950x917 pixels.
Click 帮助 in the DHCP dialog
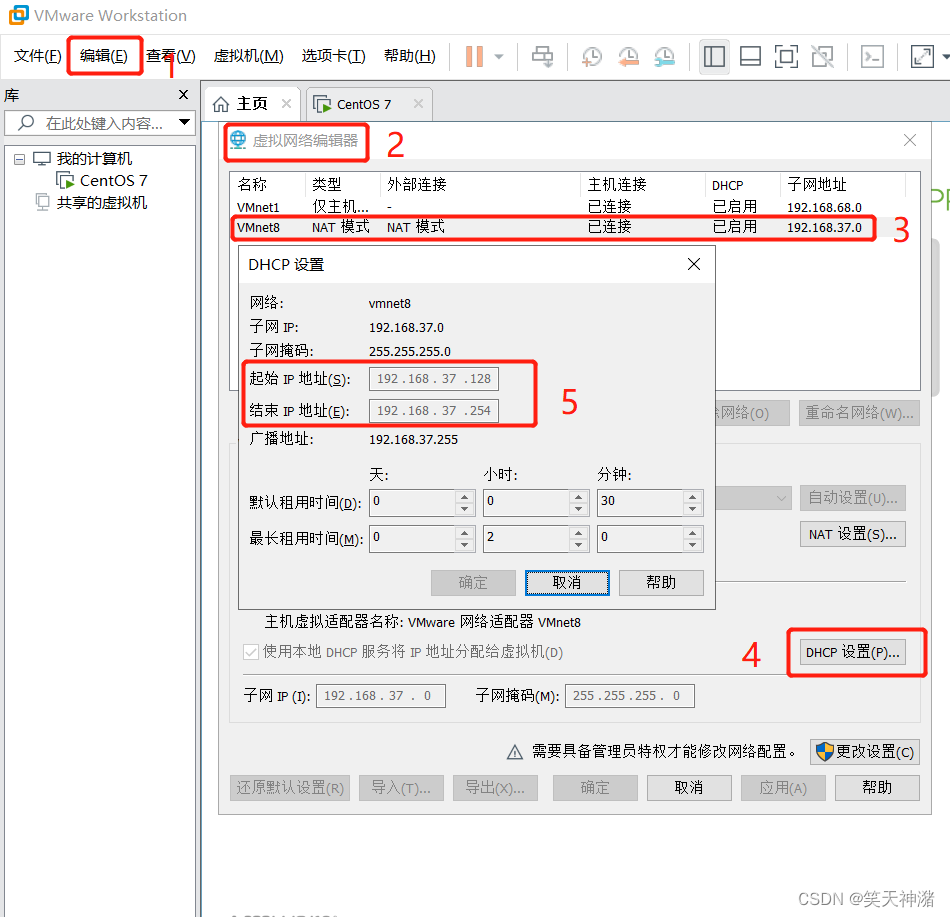tap(661, 583)
